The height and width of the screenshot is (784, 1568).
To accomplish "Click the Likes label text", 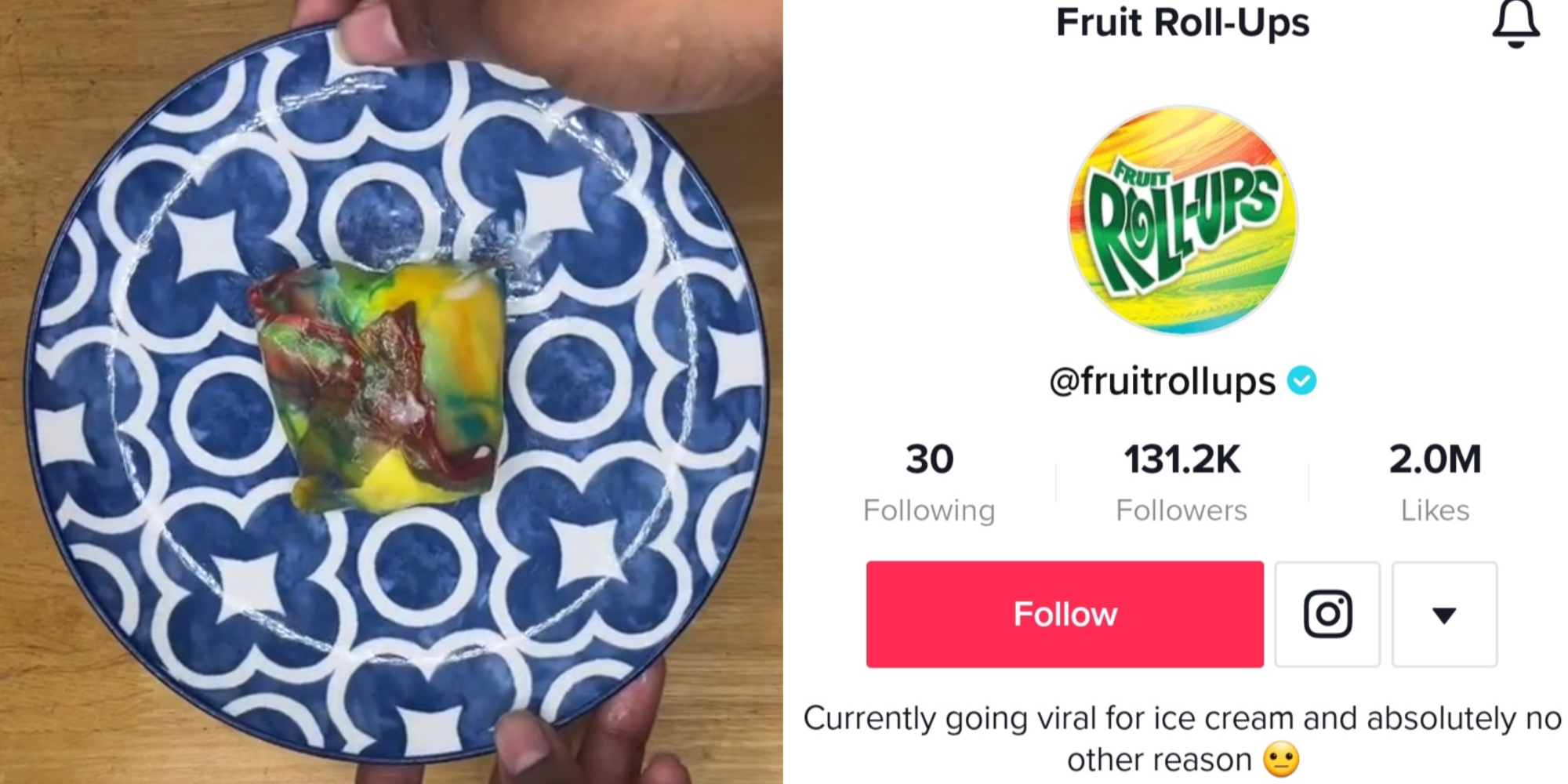I will pyautogui.click(x=1435, y=510).
